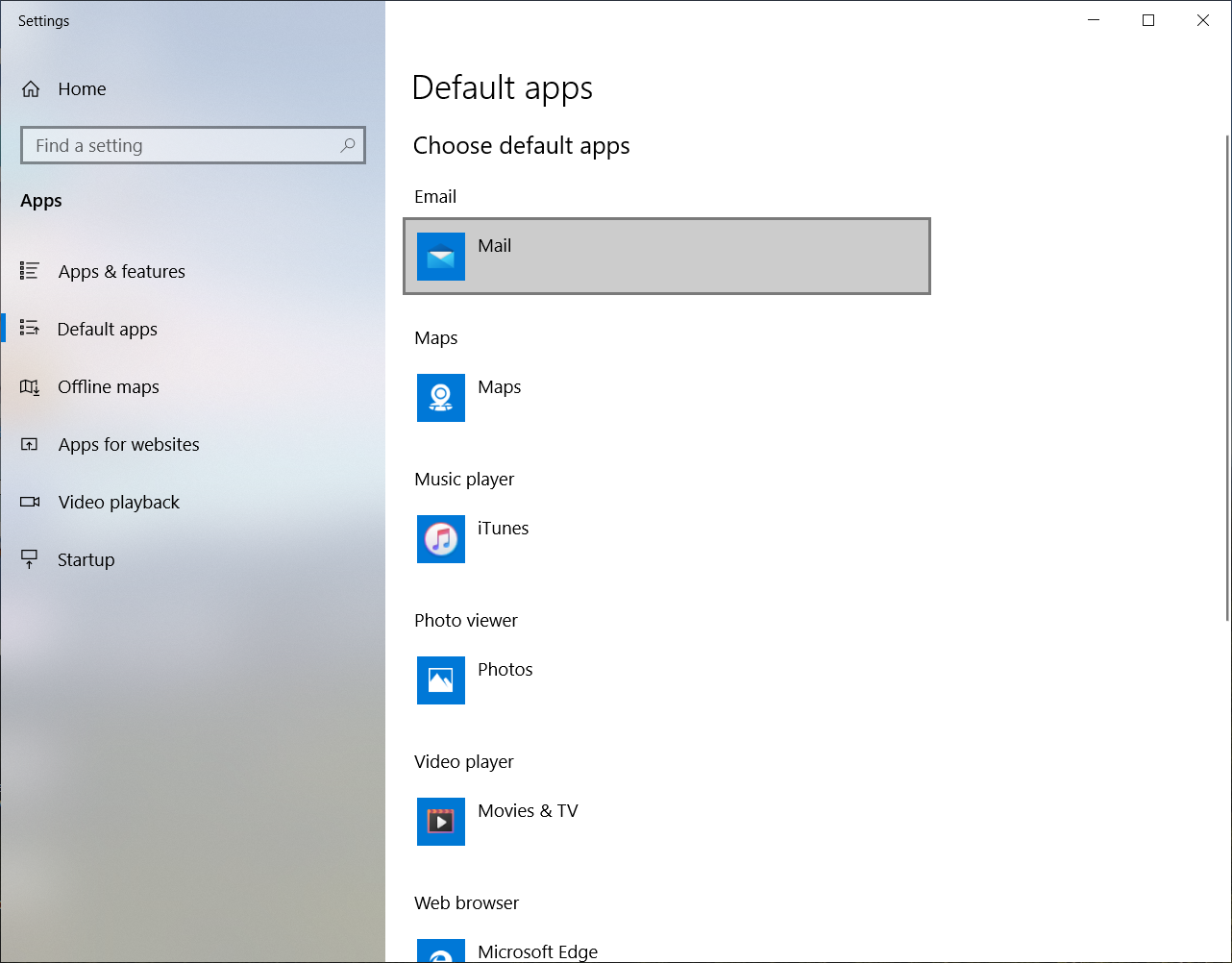Screen dimensions: 1232x963
Task: Click the Music player label
Action: [x=464, y=479]
